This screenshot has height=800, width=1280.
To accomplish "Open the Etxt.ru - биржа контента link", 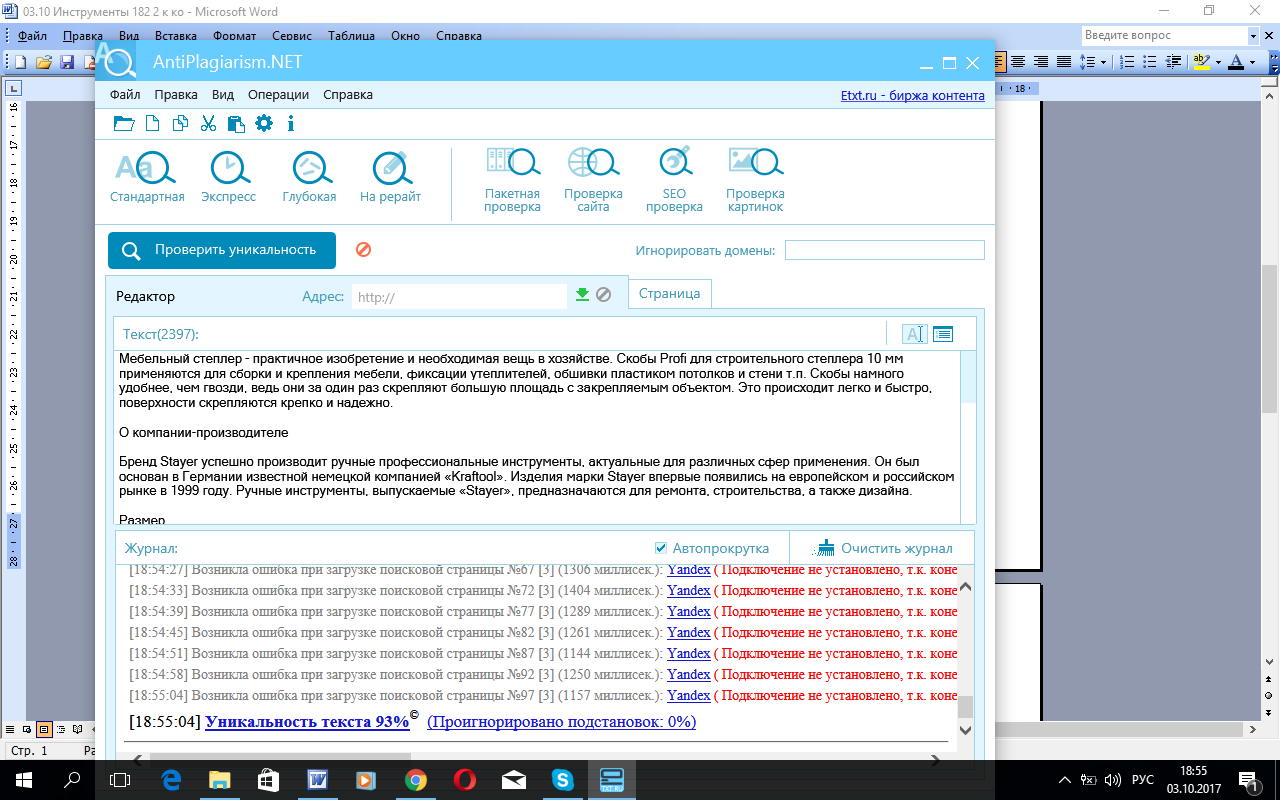I will [x=913, y=95].
